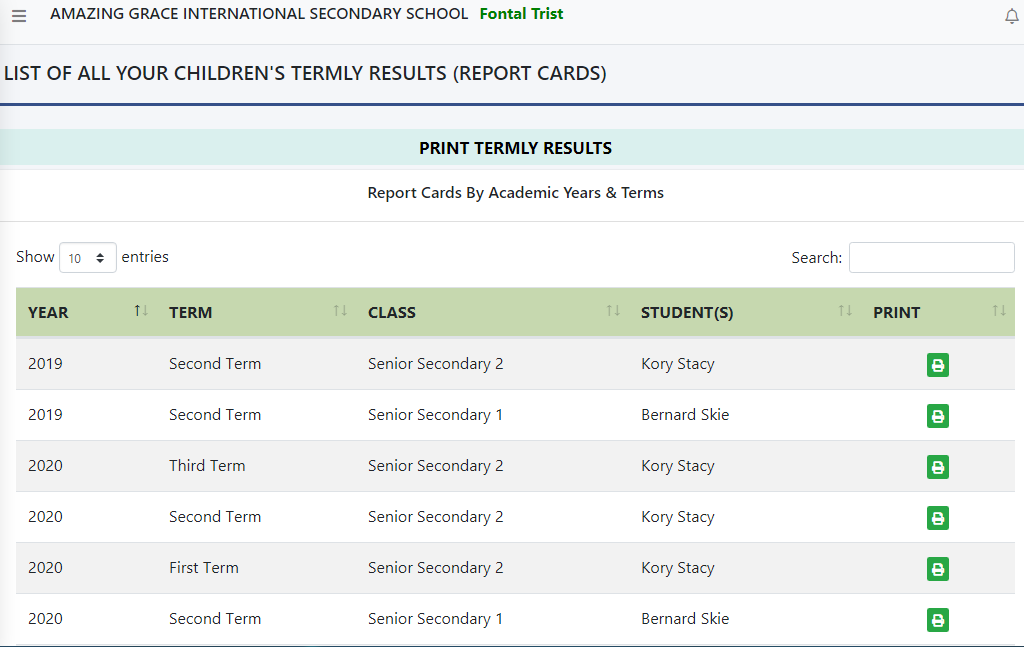Print Kory Stacy's 2019 Second Term result
This screenshot has height=647, width=1024.
tap(937, 365)
